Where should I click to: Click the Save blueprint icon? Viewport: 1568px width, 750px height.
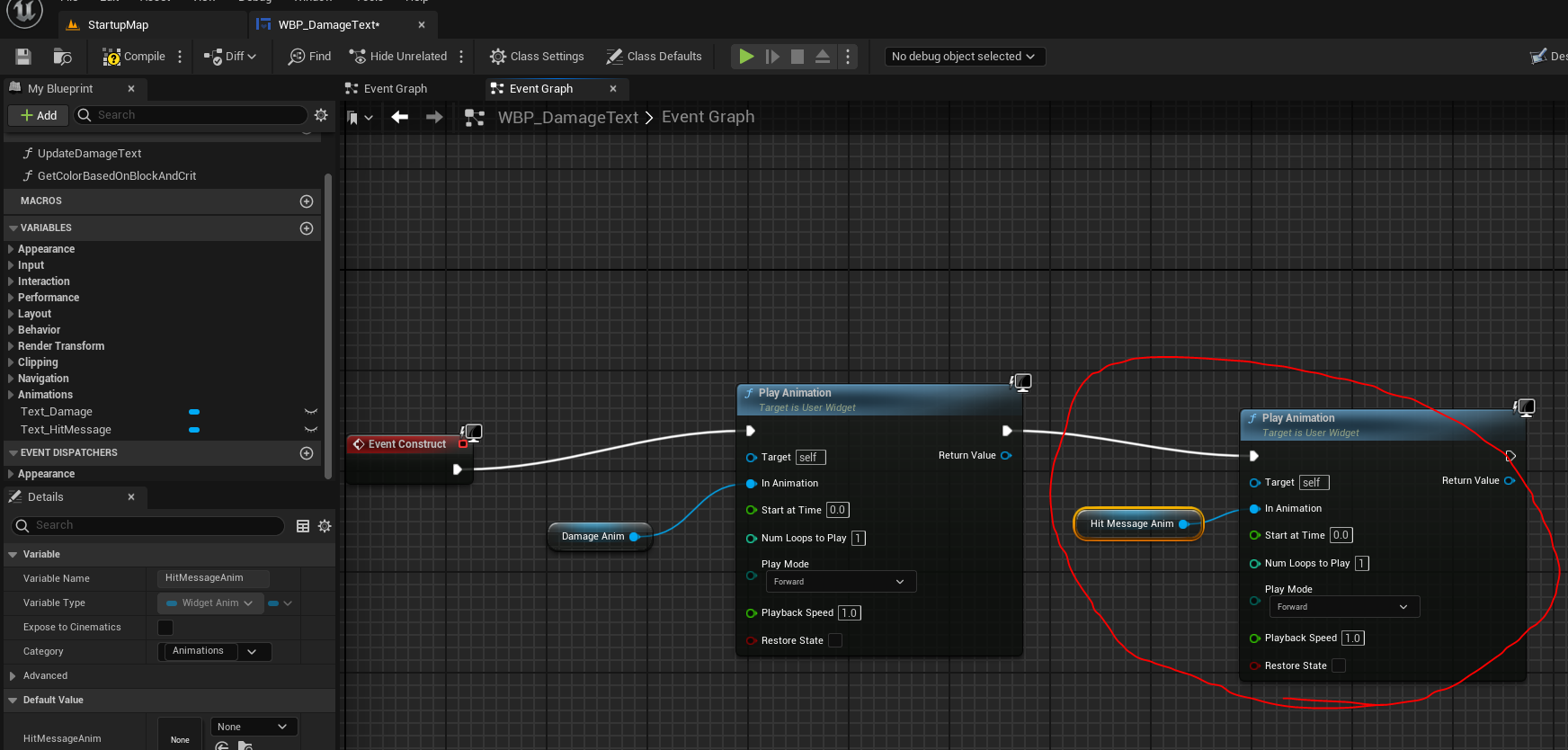click(x=23, y=57)
